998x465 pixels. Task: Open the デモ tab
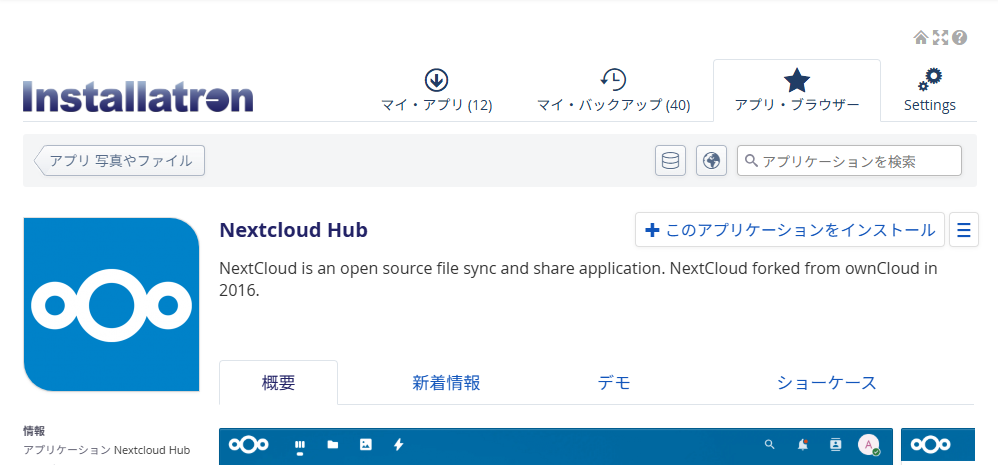[614, 383]
